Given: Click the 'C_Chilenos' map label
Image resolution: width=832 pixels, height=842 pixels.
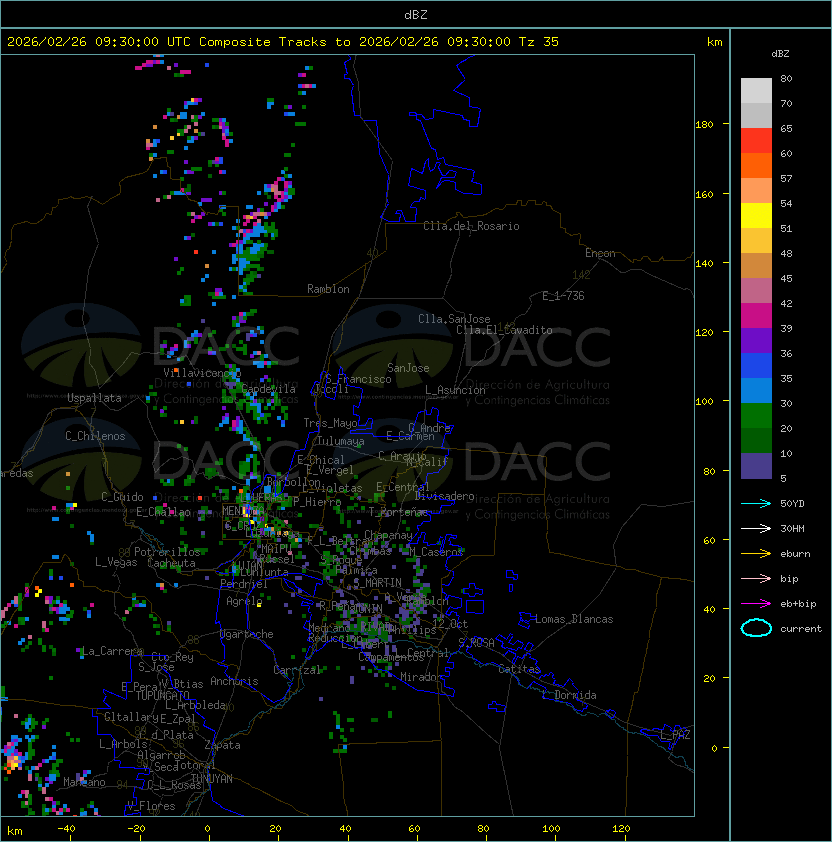Looking at the screenshot, I should pyautogui.click(x=95, y=436).
